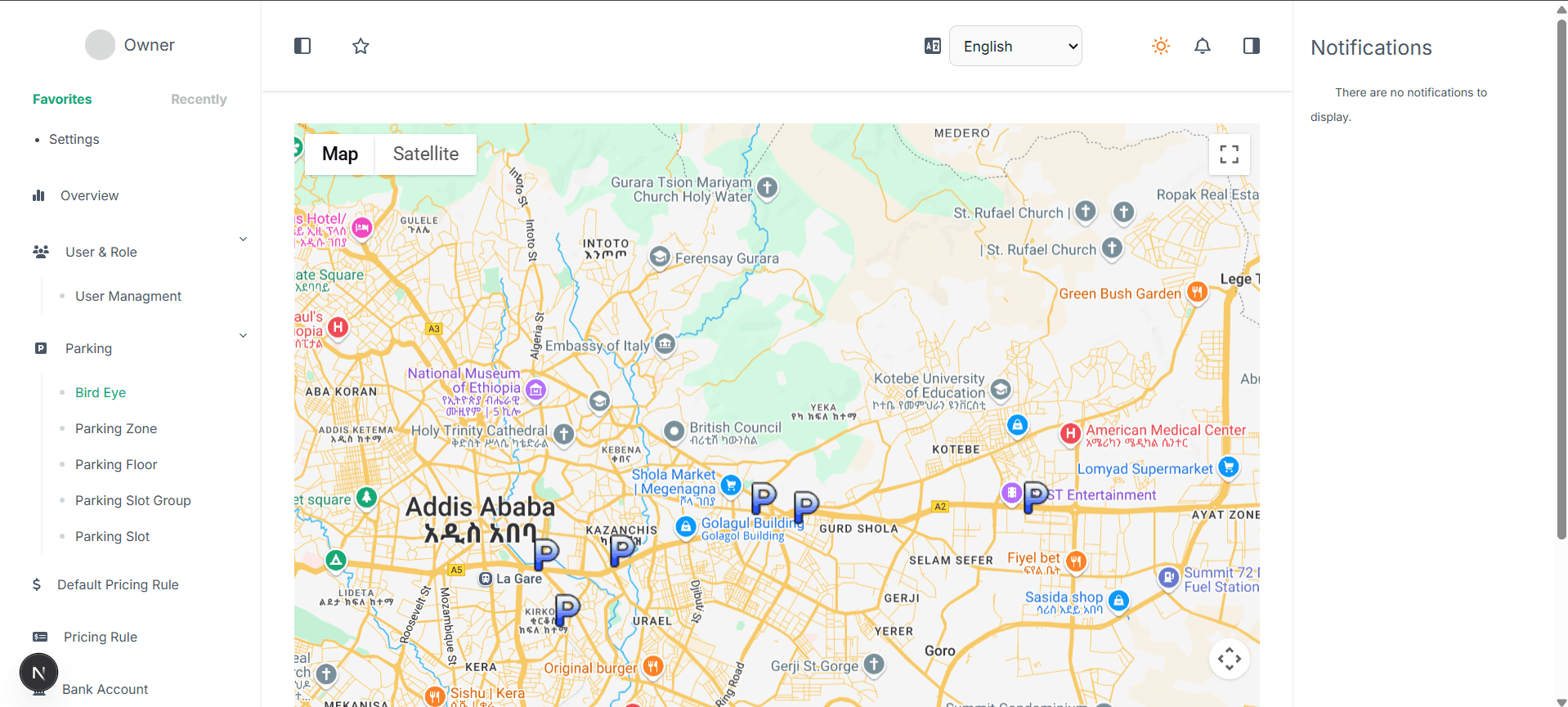Toggle light/dark theme sun icon
Viewport: 1568px width, 707px height.
[1160, 46]
